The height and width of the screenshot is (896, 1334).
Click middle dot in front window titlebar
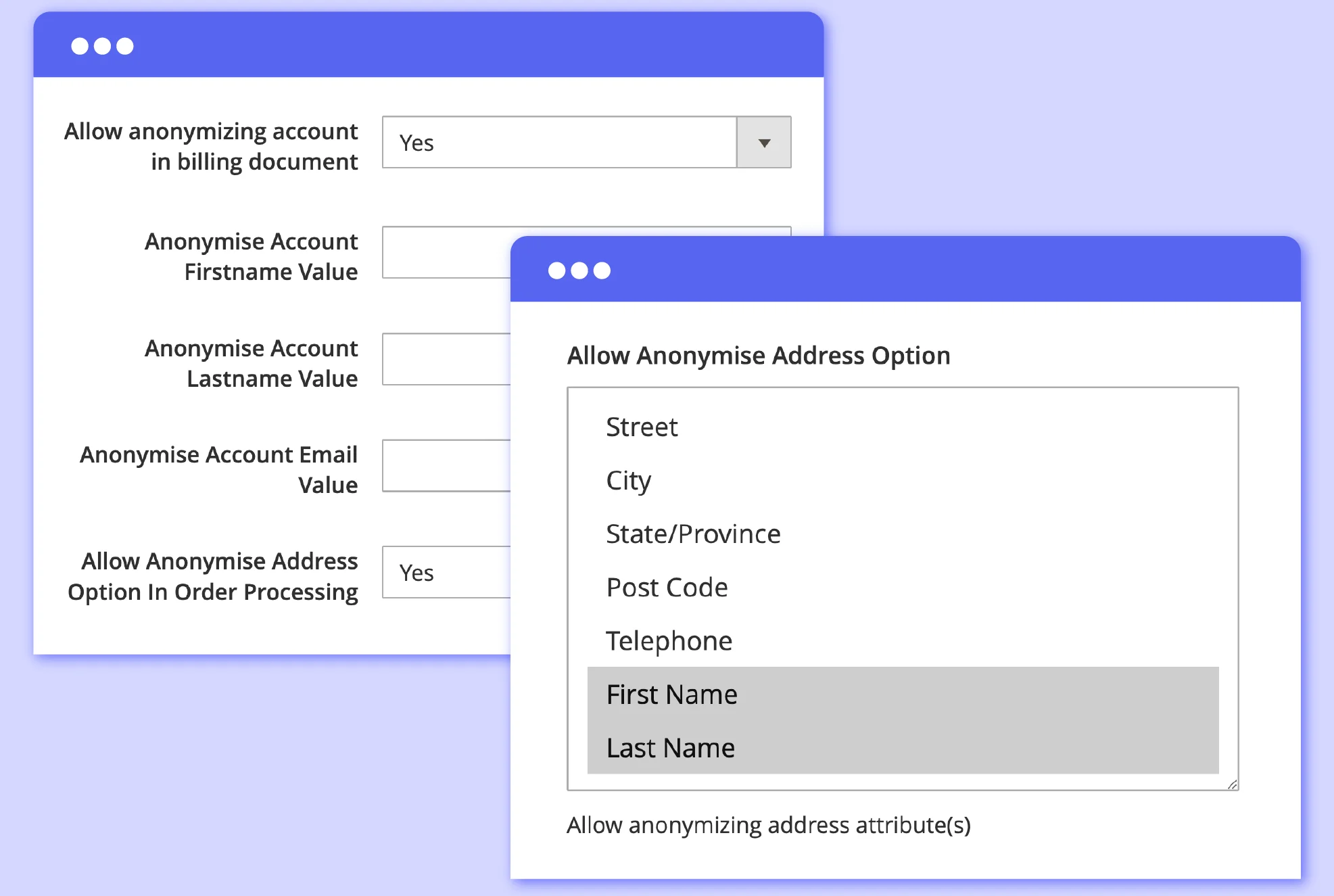tap(579, 270)
